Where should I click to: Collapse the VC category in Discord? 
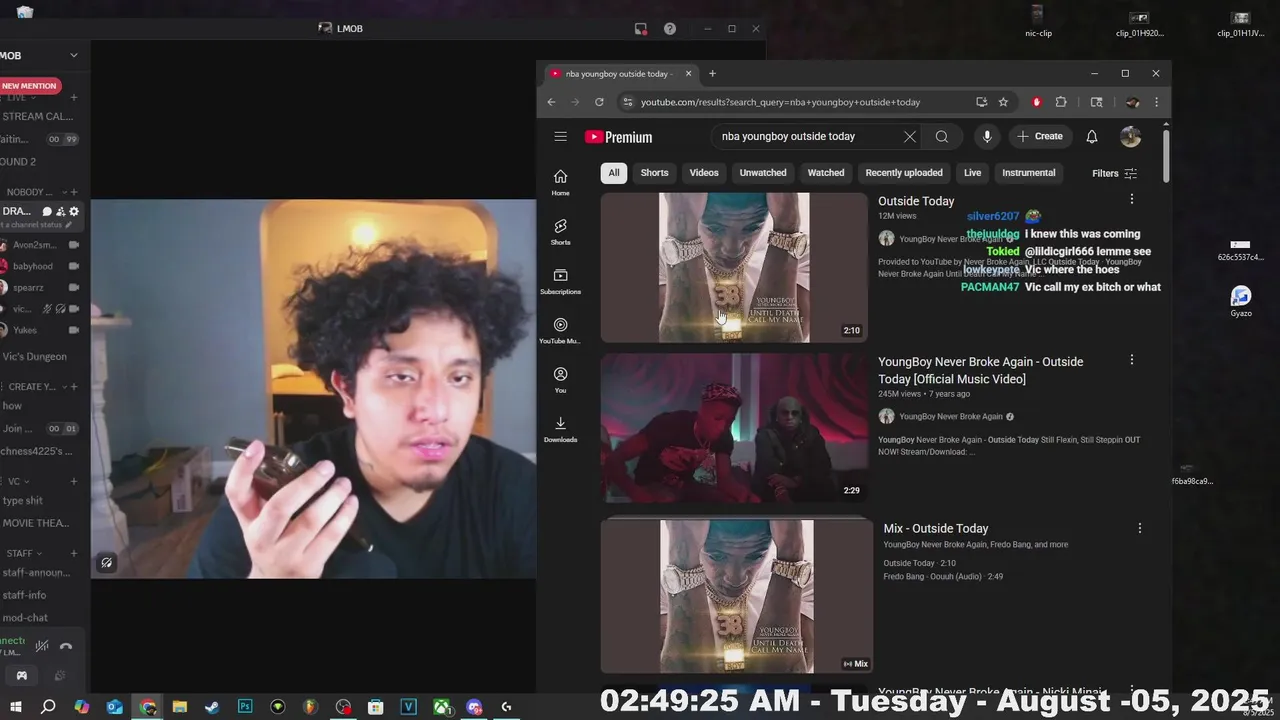(20, 481)
